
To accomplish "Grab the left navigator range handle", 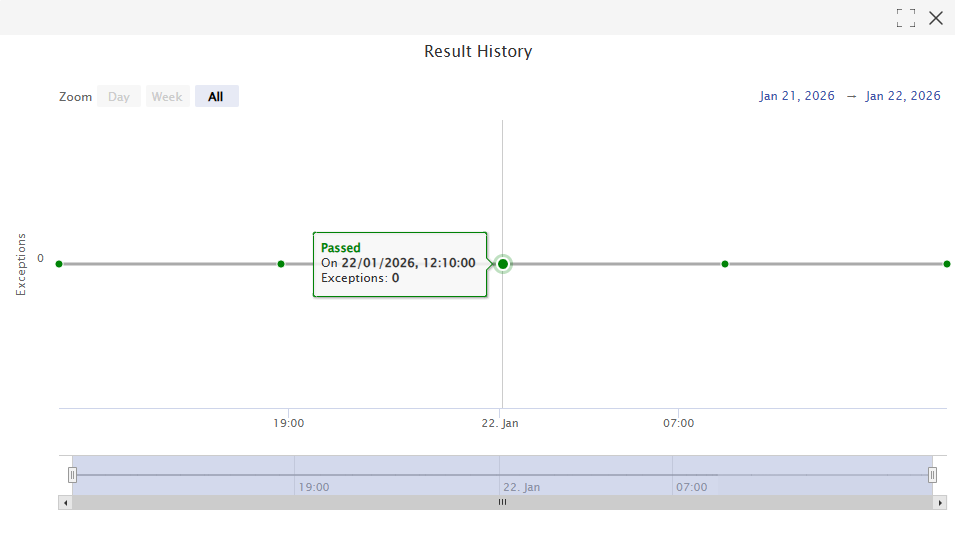I will tap(72, 475).
